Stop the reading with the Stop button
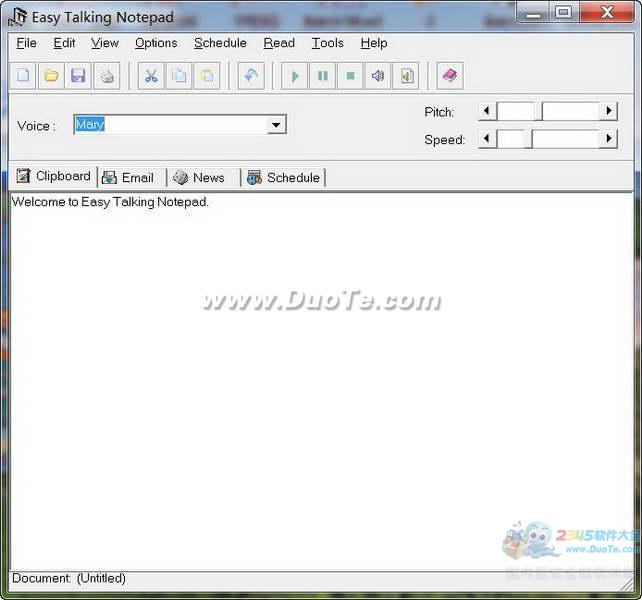 pyautogui.click(x=350, y=76)
